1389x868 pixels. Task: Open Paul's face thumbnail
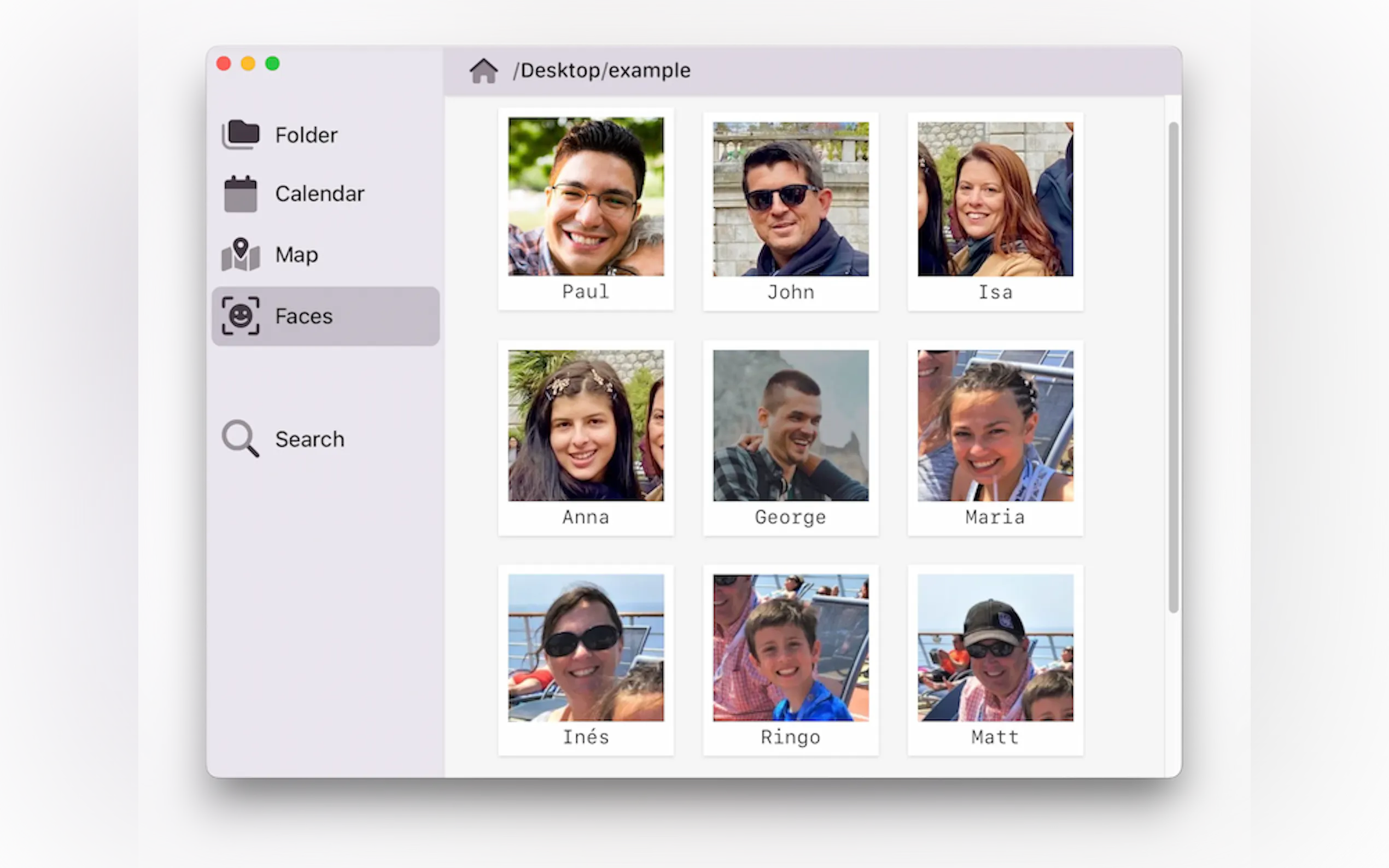586,196
